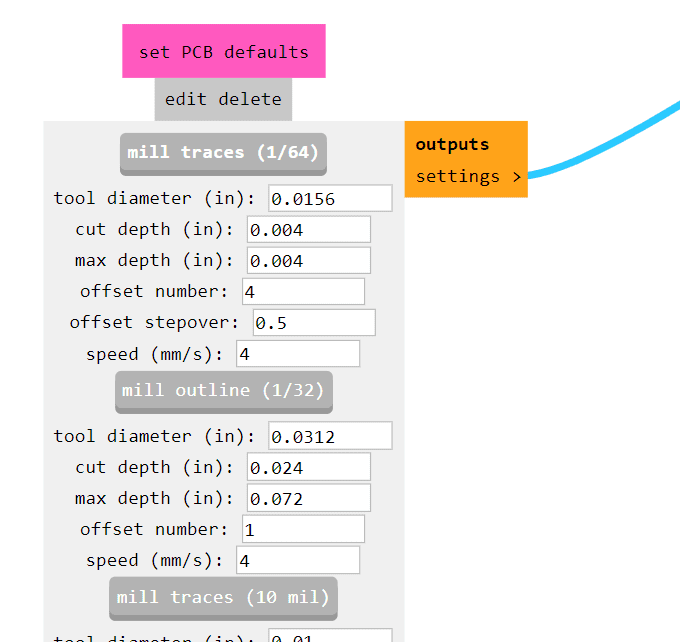Apply mill outline (1/32) preset
Viewport: 680px width, 642px height.
(224, 392)
